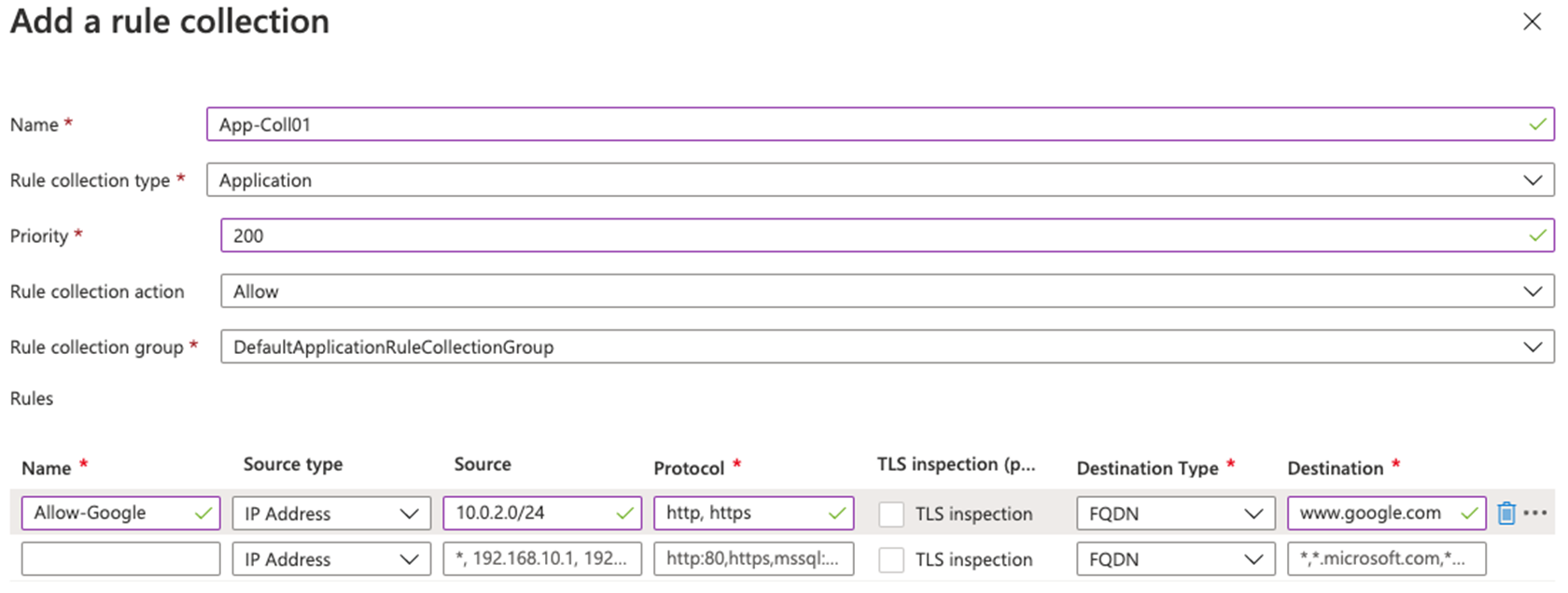Edit the rule name field Allow-Google
1568x593 pixels.
tap(120, 513)
